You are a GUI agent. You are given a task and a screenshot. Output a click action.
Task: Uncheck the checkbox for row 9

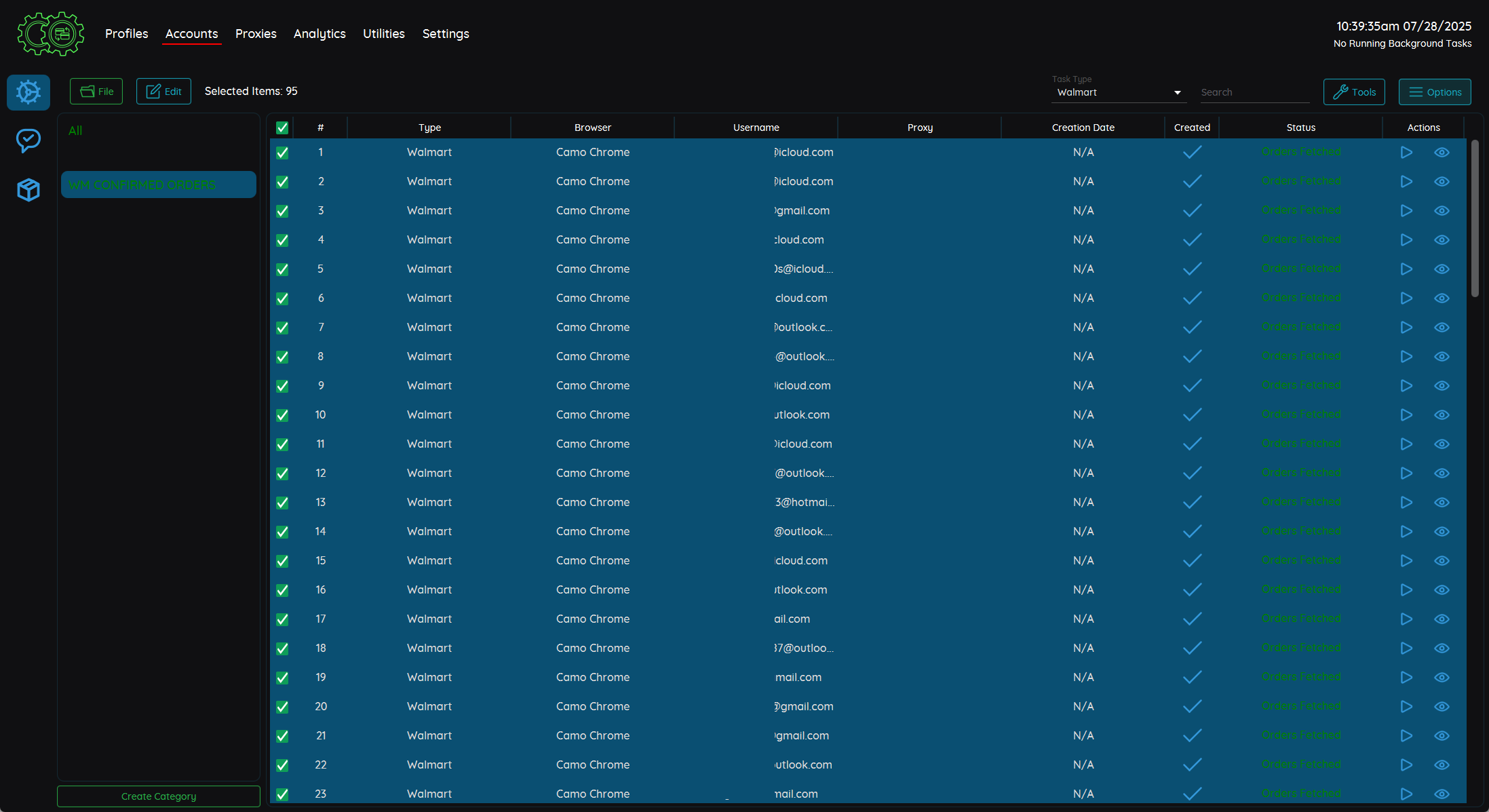point(282,386)
